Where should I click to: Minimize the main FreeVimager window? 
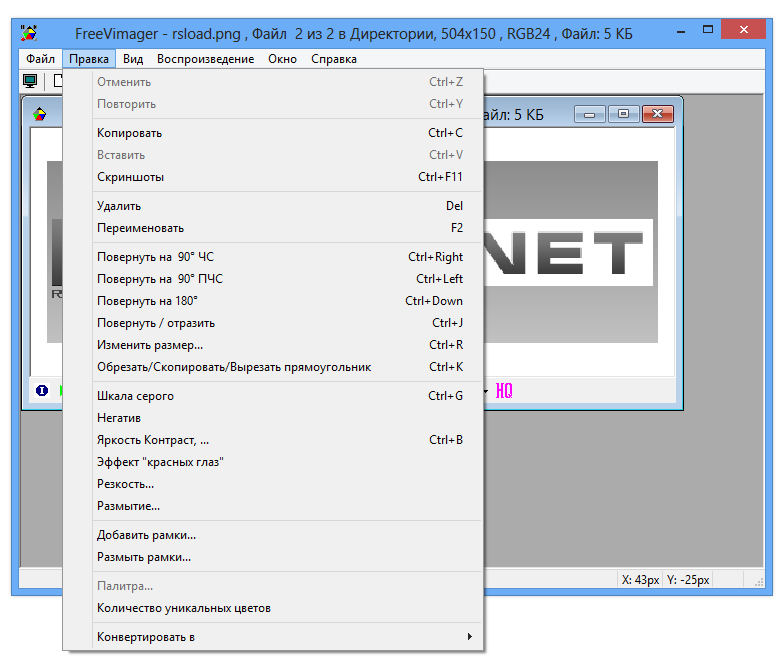click(681, 32)
